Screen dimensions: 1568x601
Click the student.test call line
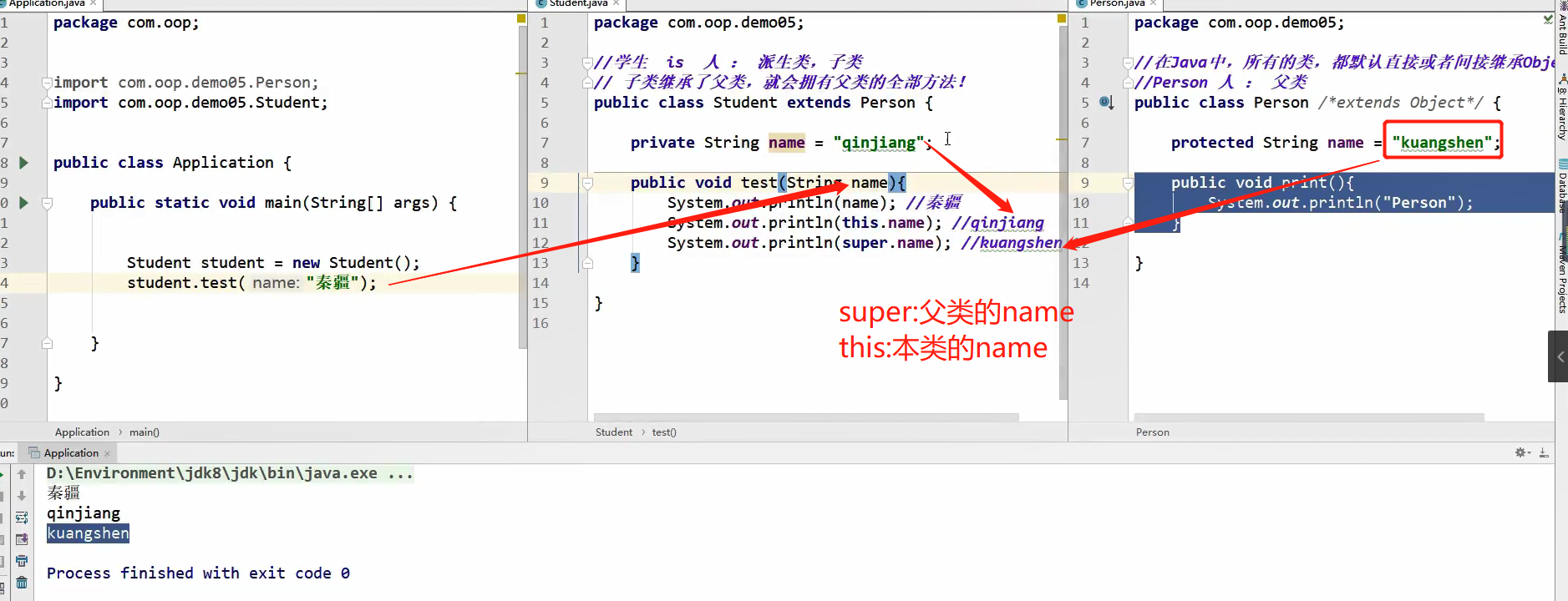coord(251,283)
